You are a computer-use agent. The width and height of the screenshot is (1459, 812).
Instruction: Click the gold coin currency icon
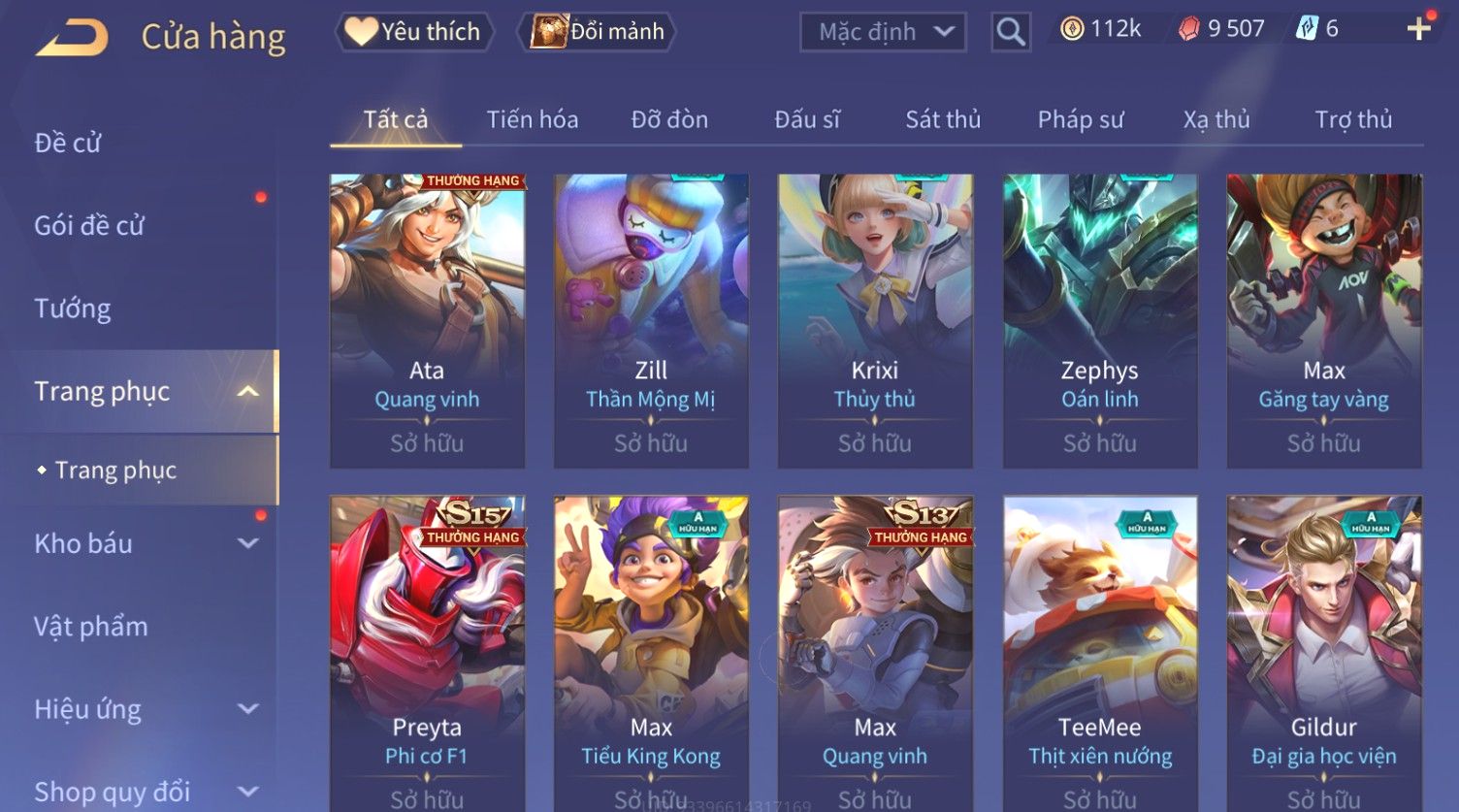tap(1072, 29)
